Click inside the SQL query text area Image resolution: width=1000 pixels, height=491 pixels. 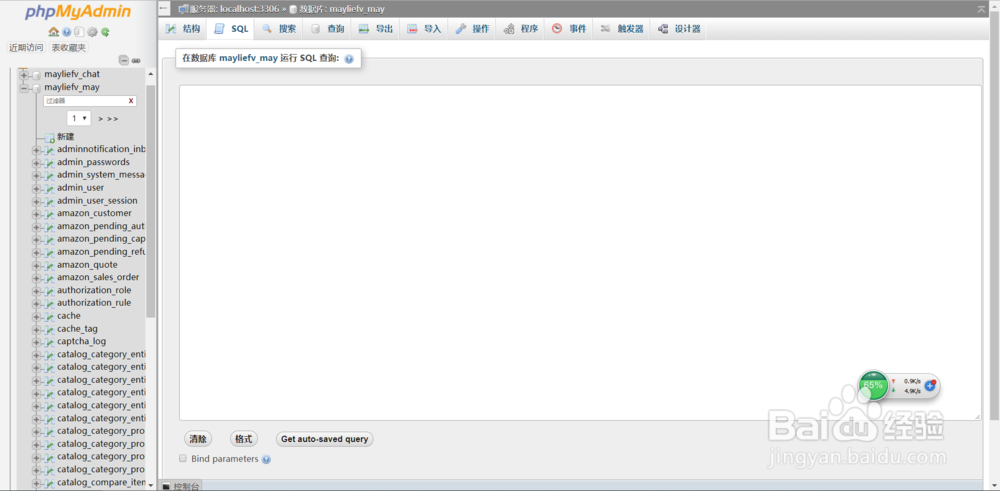pos(580,253)
